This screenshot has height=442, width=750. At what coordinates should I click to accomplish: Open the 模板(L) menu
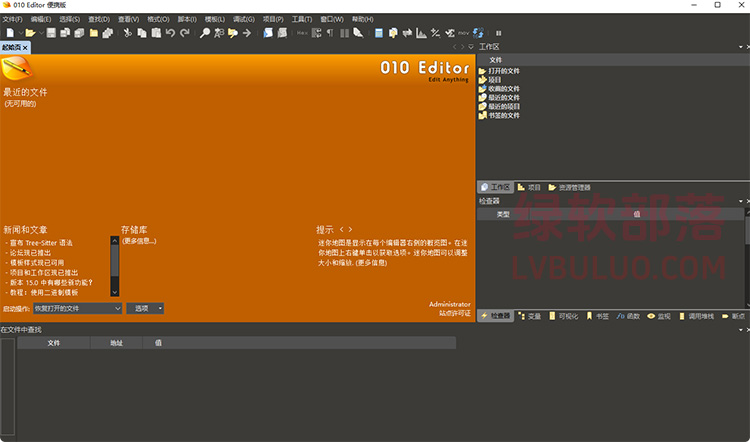pos(215,19)
